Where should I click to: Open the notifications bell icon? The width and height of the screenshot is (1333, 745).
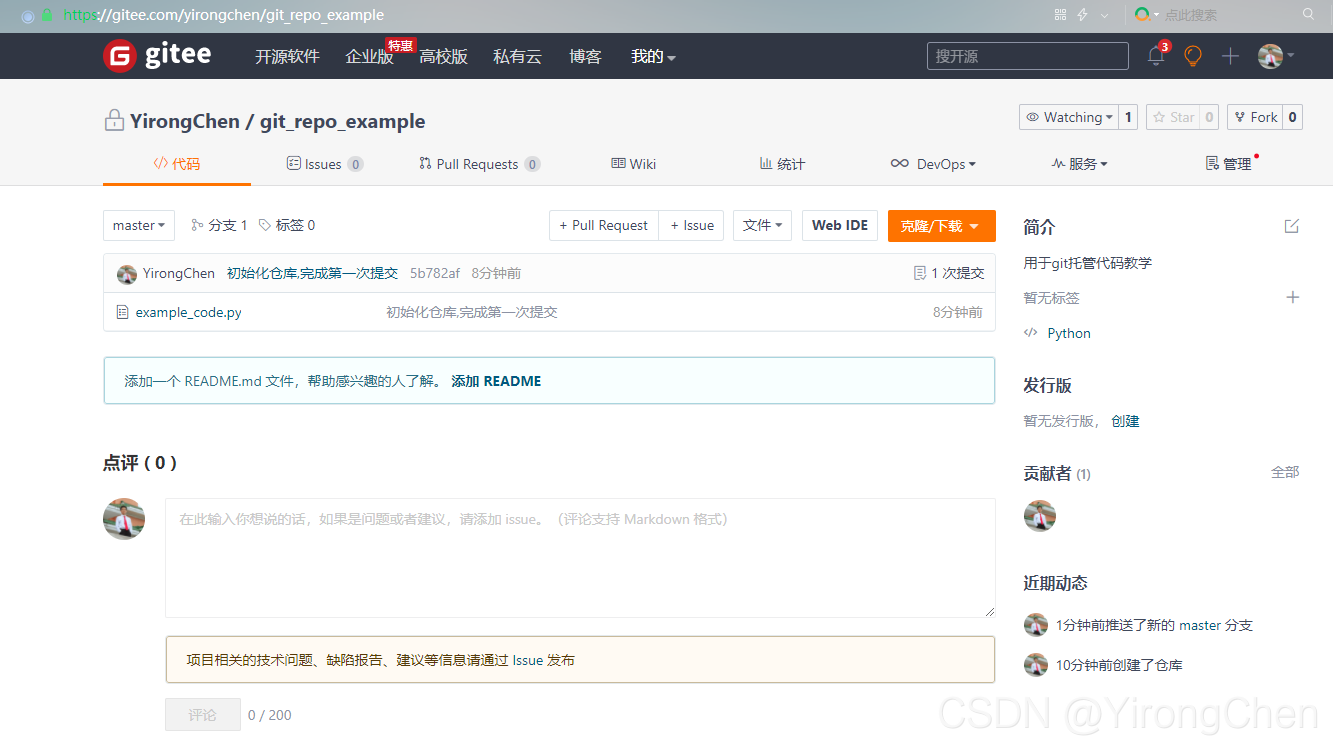click(1156, 56)
